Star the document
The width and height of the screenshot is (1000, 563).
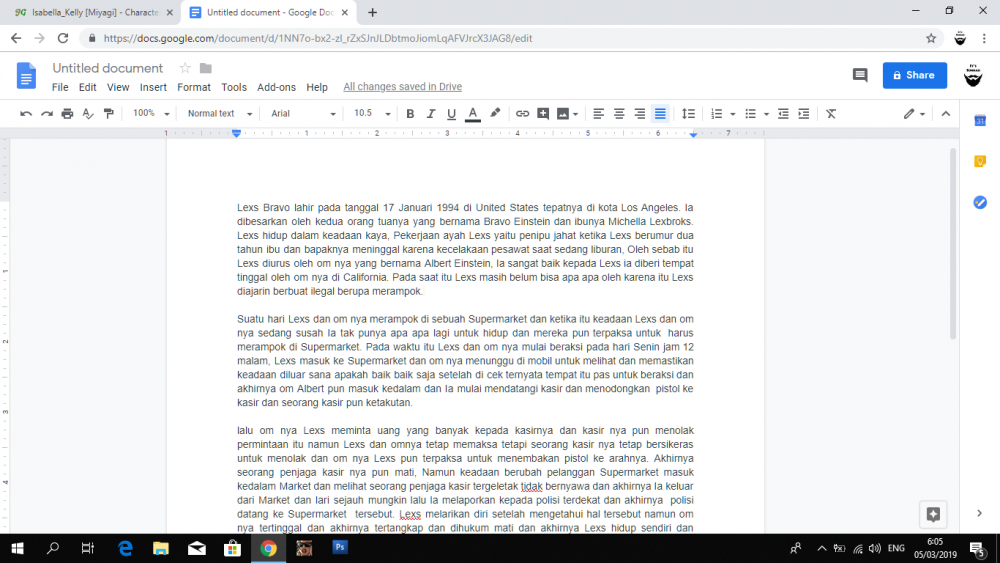point(185,68)
